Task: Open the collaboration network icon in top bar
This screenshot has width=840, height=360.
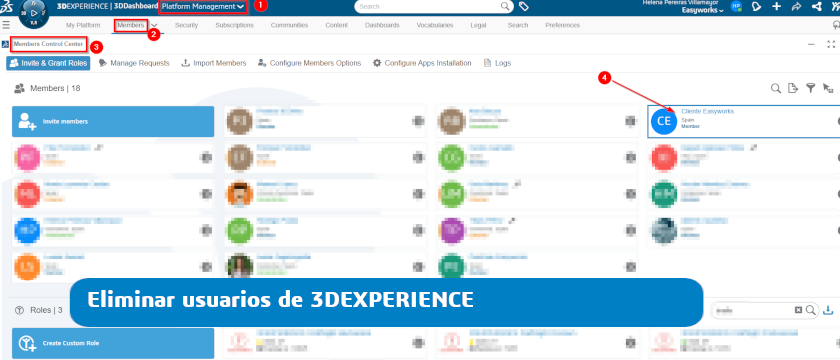Action: coord(816,6)
